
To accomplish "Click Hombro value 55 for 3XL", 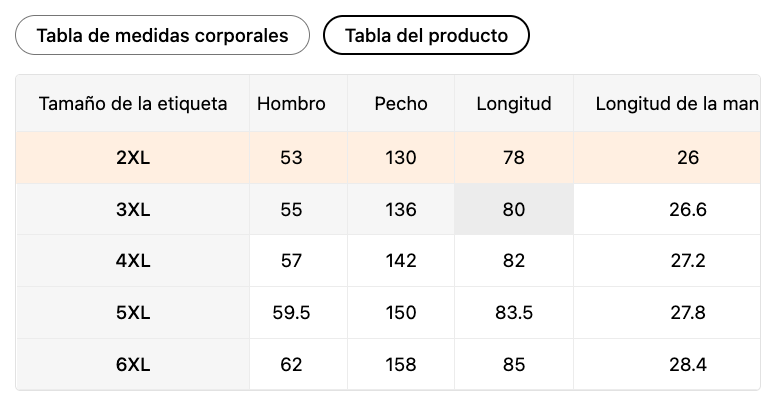I will point(291,210).
